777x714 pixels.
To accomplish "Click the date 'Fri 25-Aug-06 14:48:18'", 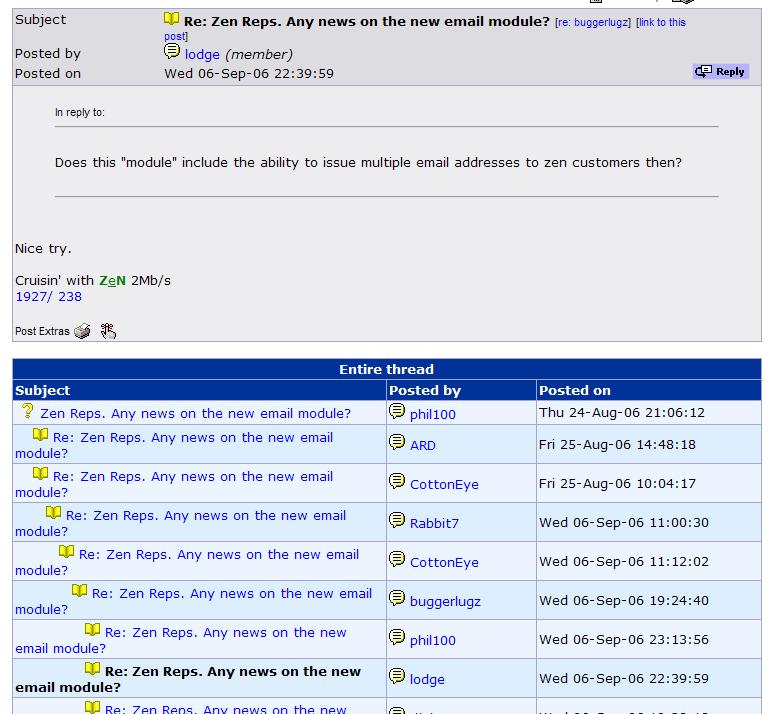I will pyautogui.click(x=617, y=445).
